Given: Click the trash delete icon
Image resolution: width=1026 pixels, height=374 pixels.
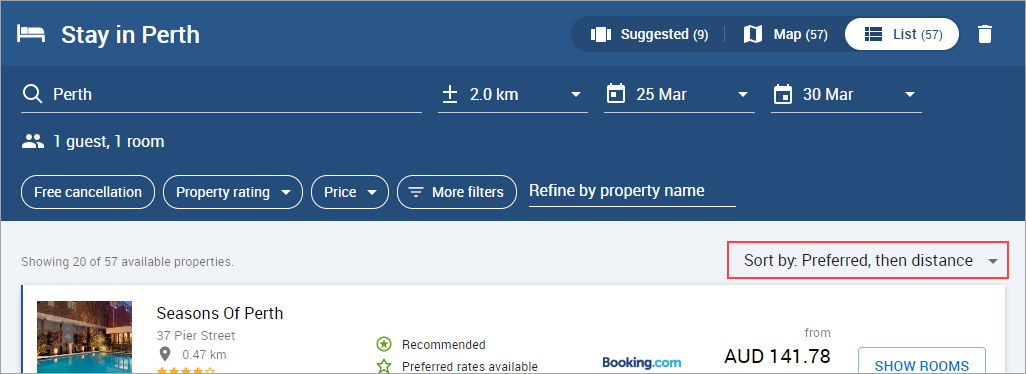Looking at the screenshot, I should click(985, 34).
